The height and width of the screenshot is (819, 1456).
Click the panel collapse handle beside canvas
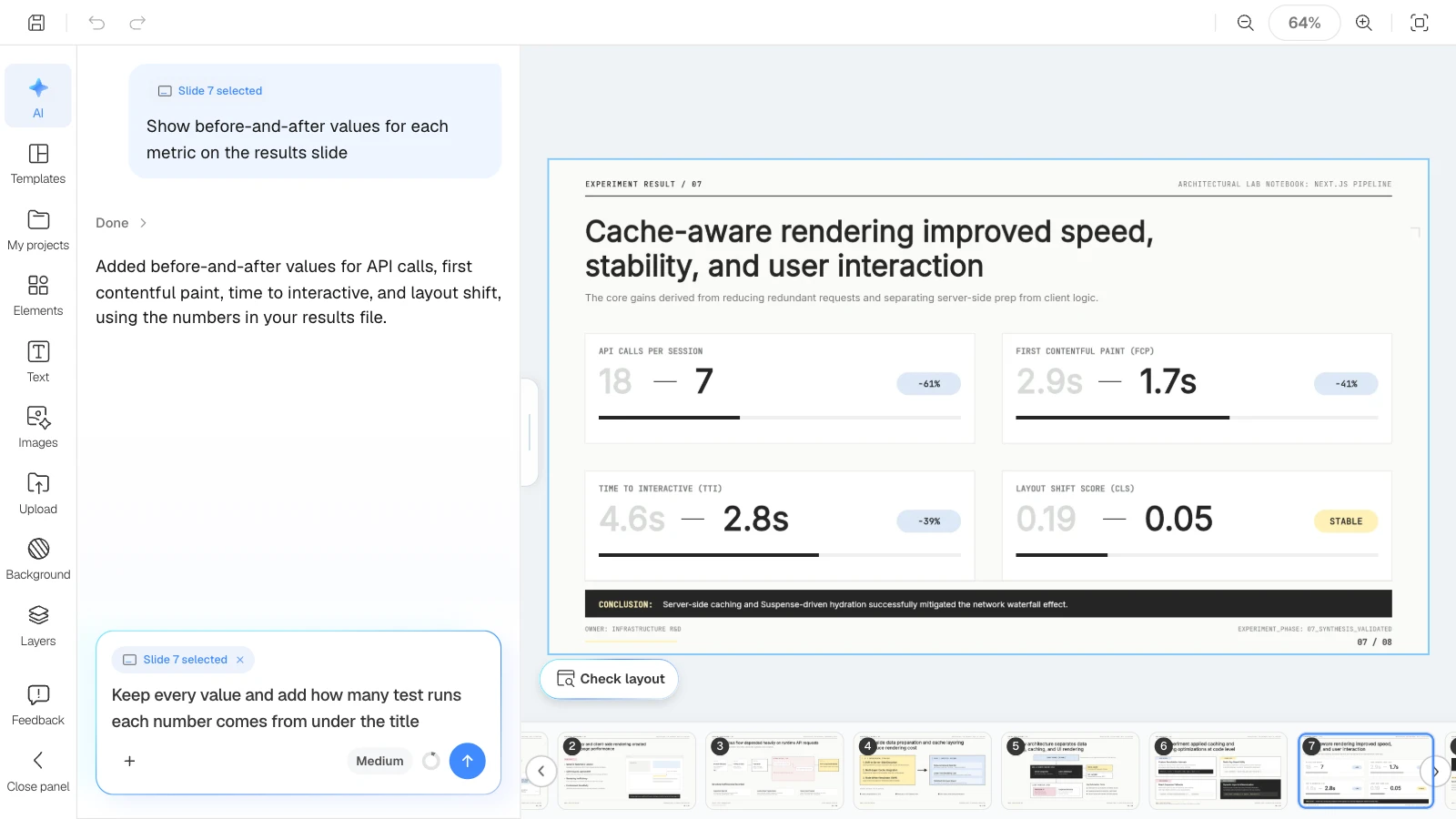pos(530,432)
